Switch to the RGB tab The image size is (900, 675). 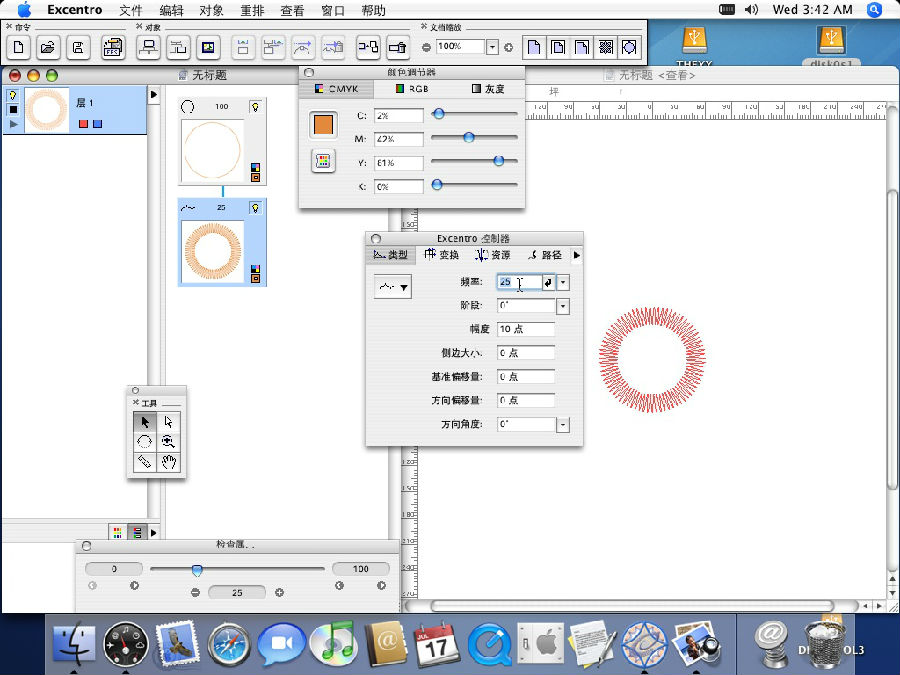coord(412,89)
